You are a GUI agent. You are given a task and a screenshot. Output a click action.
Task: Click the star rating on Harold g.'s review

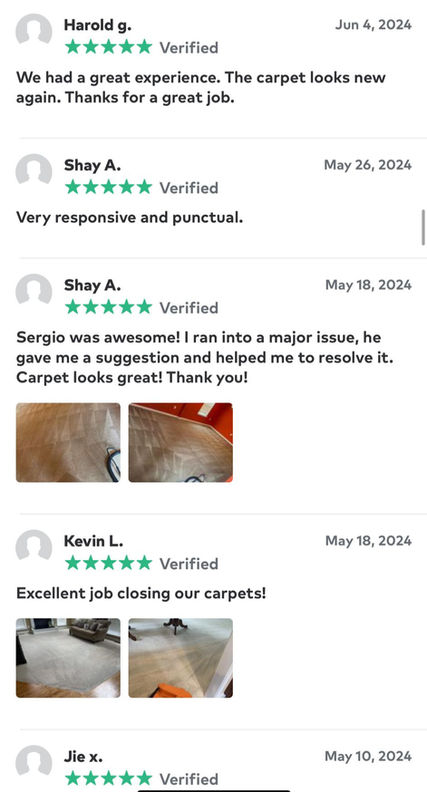tap(108, 47)
